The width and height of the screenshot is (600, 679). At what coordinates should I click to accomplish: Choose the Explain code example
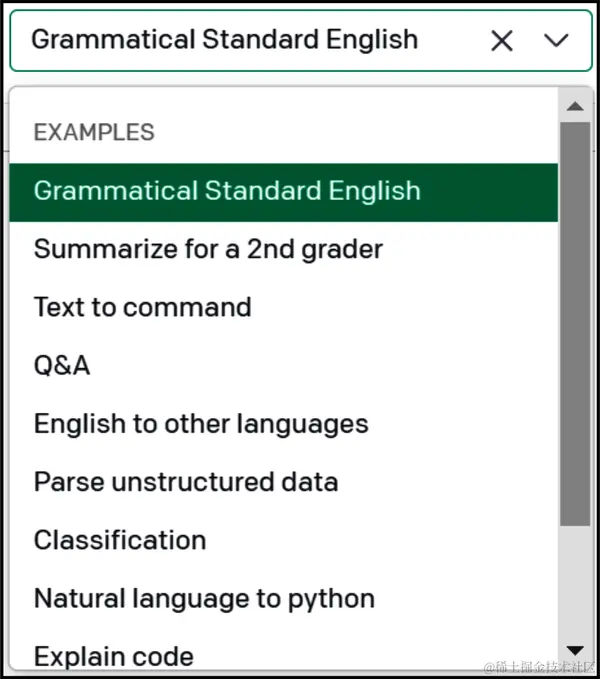point(284,656)
